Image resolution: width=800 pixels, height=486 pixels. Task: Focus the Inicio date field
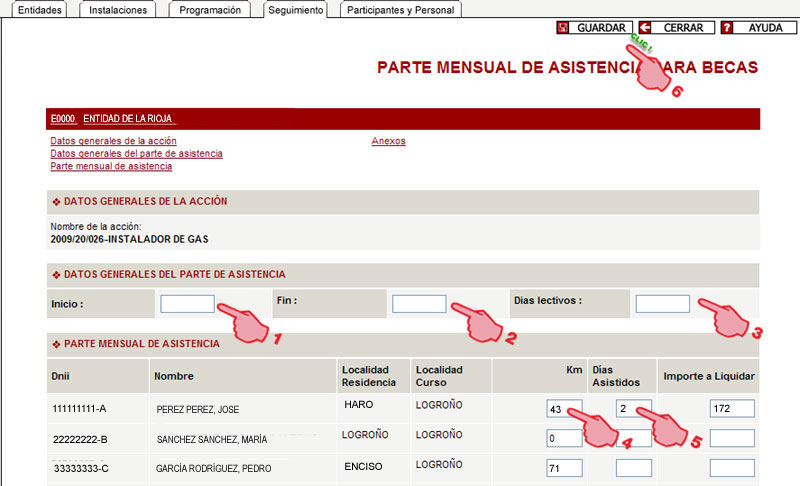click(187, 304)
